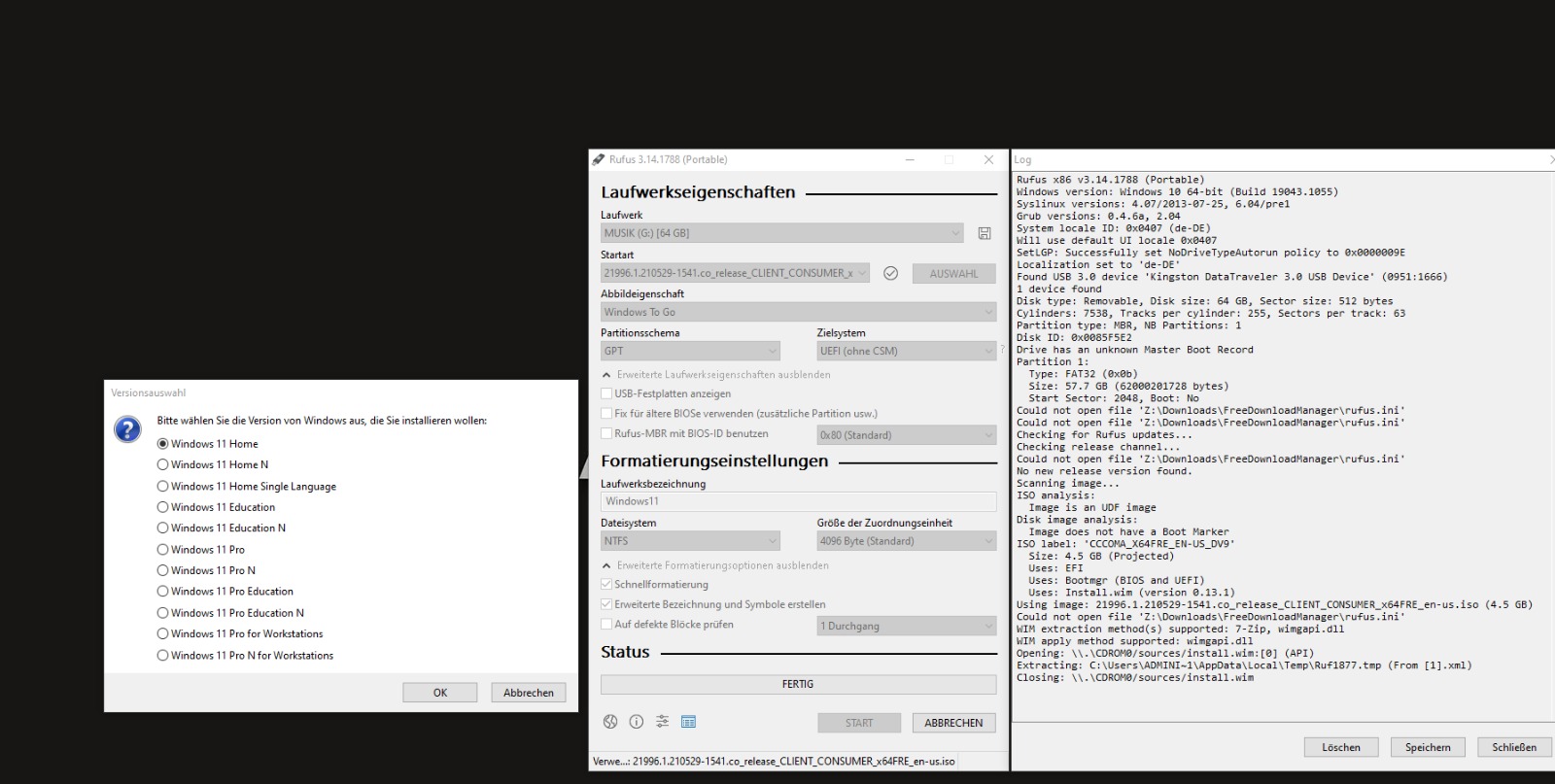Click Speichern in the Log window
Image resolution: width=1555 pixels, height=784 pixels.
[1428, 747]
